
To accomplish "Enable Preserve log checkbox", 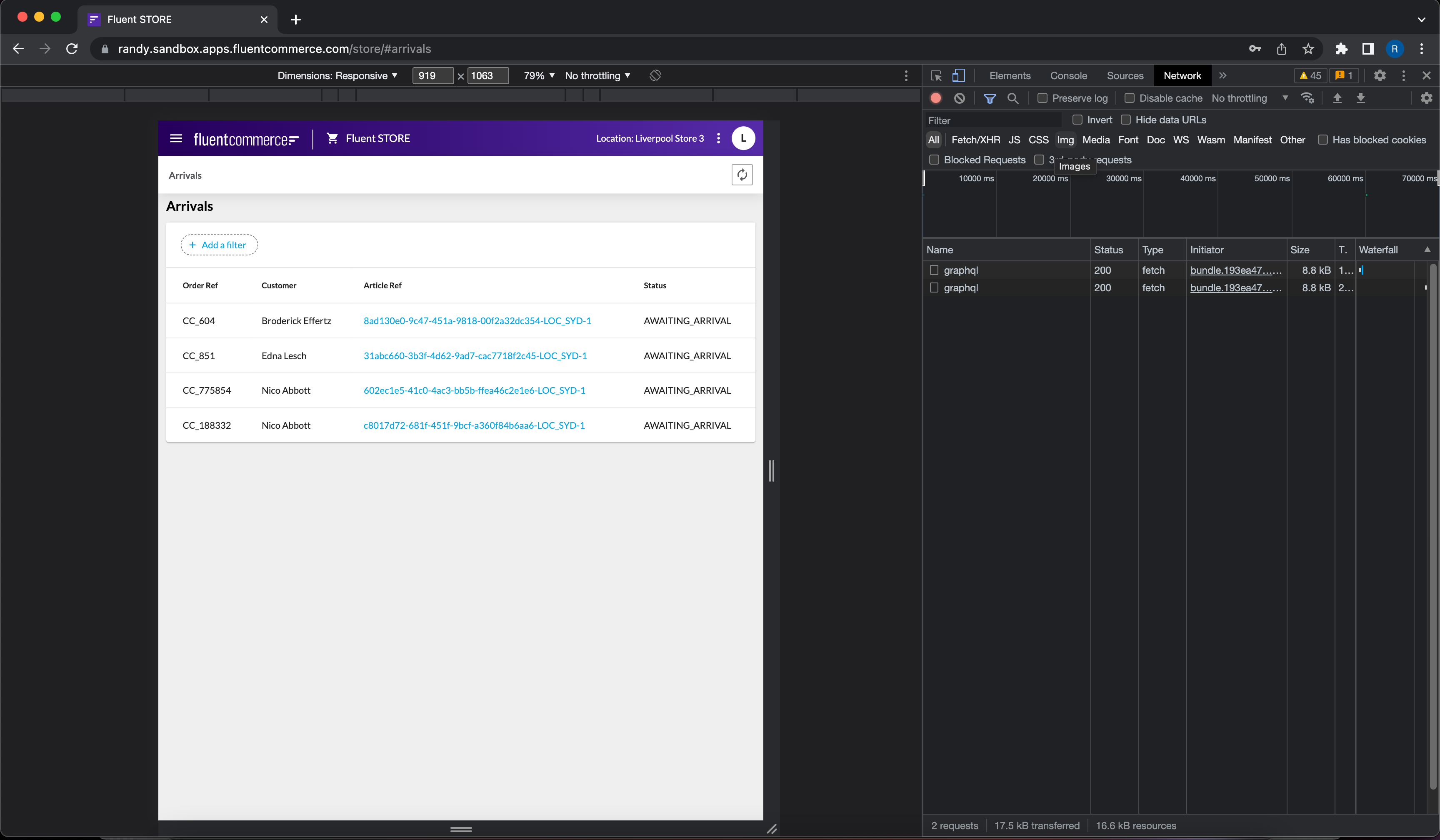I will (x=1042, y=98).
